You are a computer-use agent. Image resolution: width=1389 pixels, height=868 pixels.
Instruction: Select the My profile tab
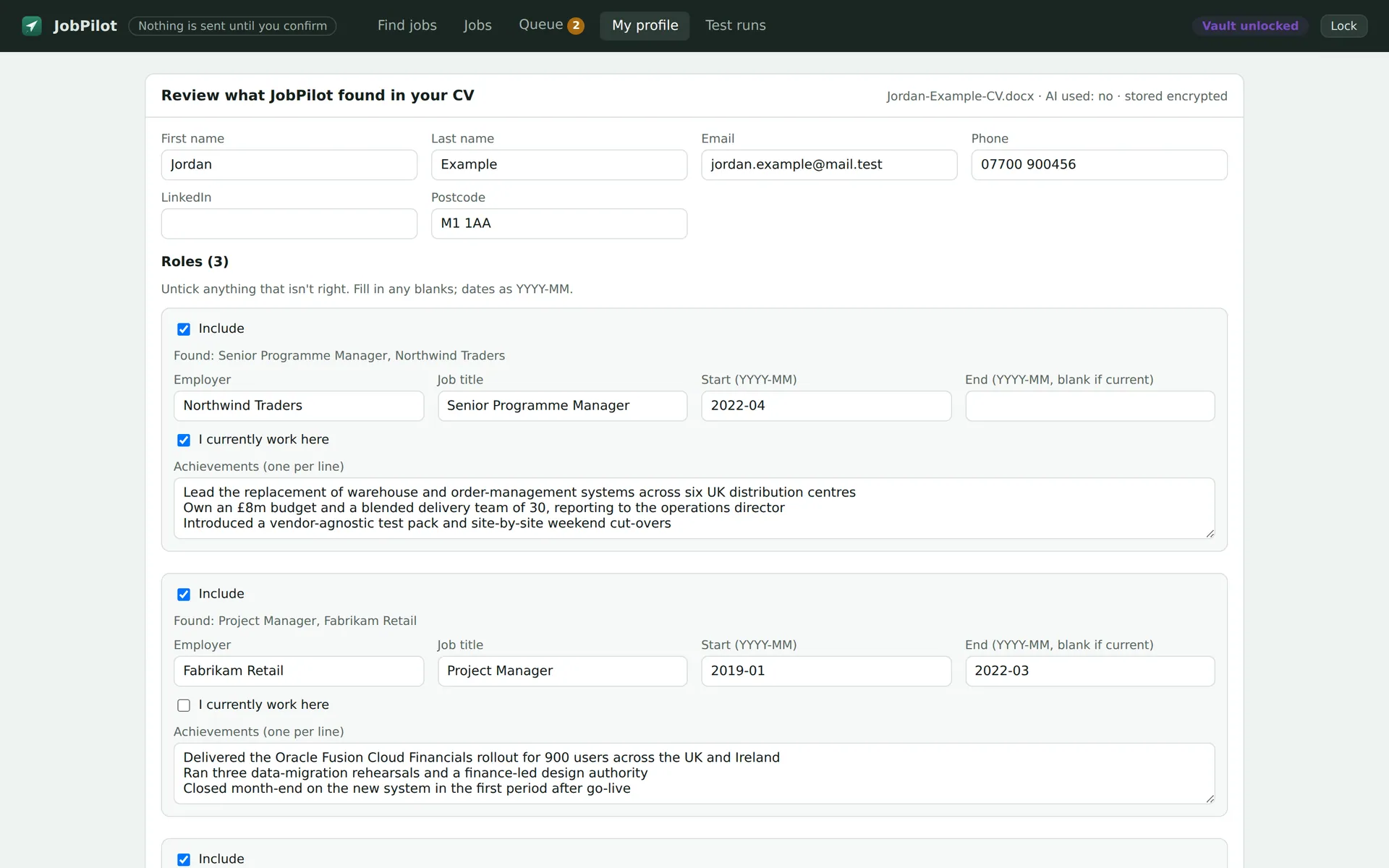645,25
